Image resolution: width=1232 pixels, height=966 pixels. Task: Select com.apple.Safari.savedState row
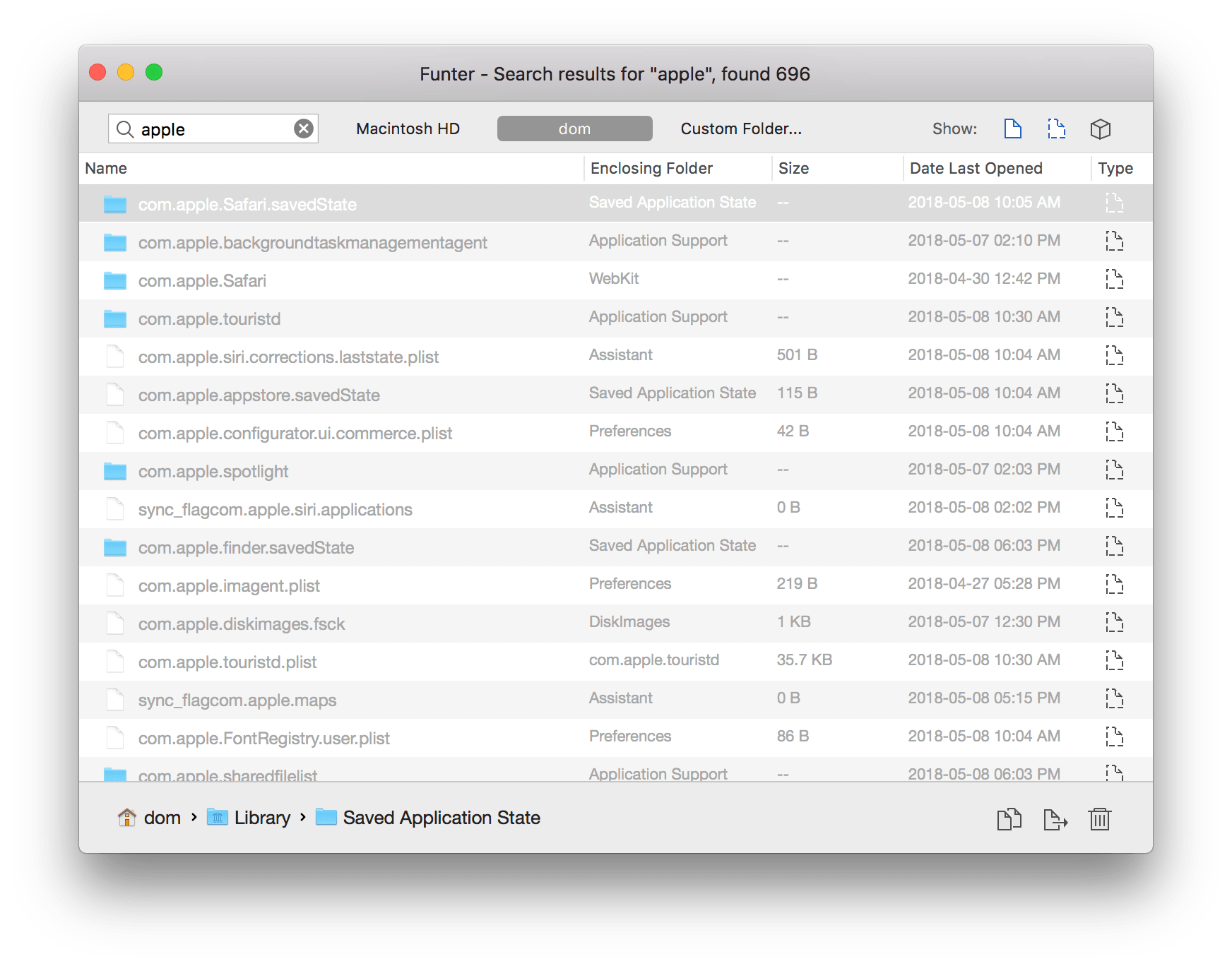click(616, 203)
